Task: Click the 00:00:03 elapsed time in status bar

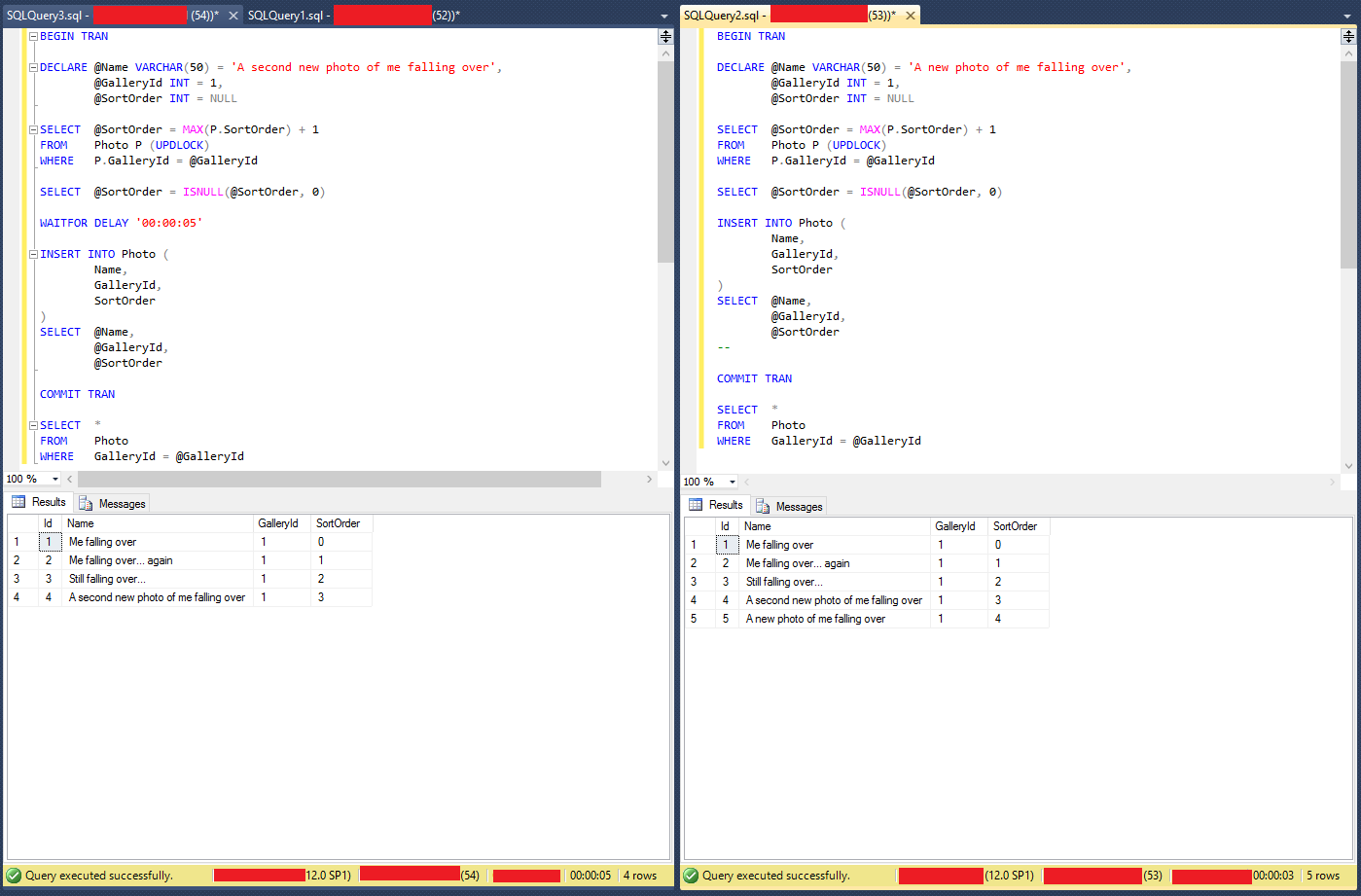Action: pos(1273,876)
